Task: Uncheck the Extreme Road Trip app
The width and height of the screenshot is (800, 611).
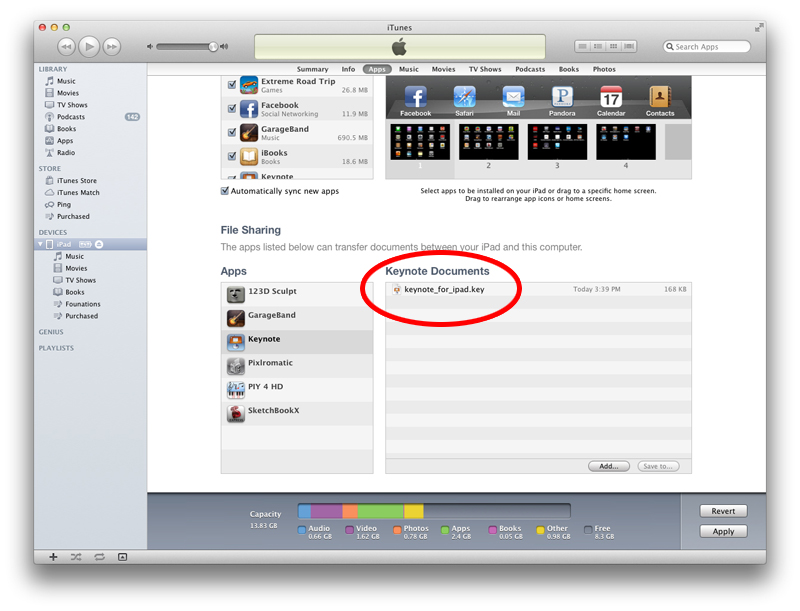Action: pyautogui.click(x=232, y=85)
